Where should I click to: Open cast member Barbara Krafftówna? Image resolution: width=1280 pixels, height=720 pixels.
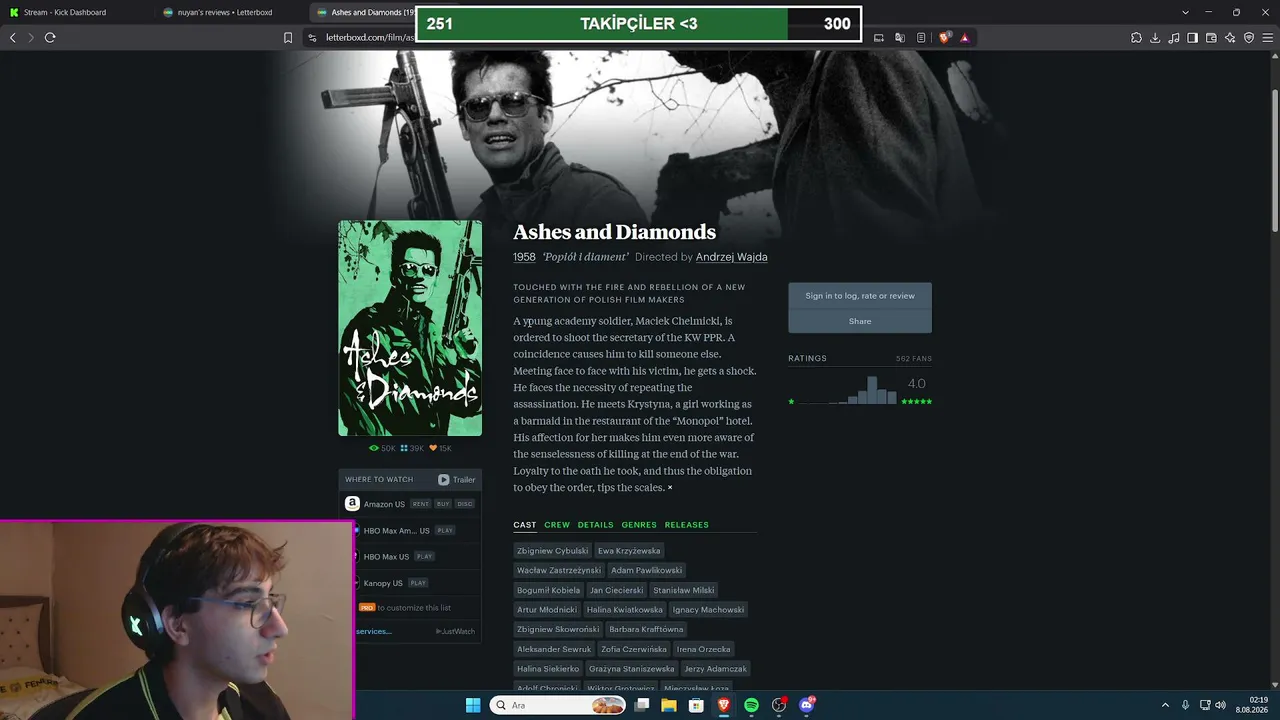coord(646,630)
